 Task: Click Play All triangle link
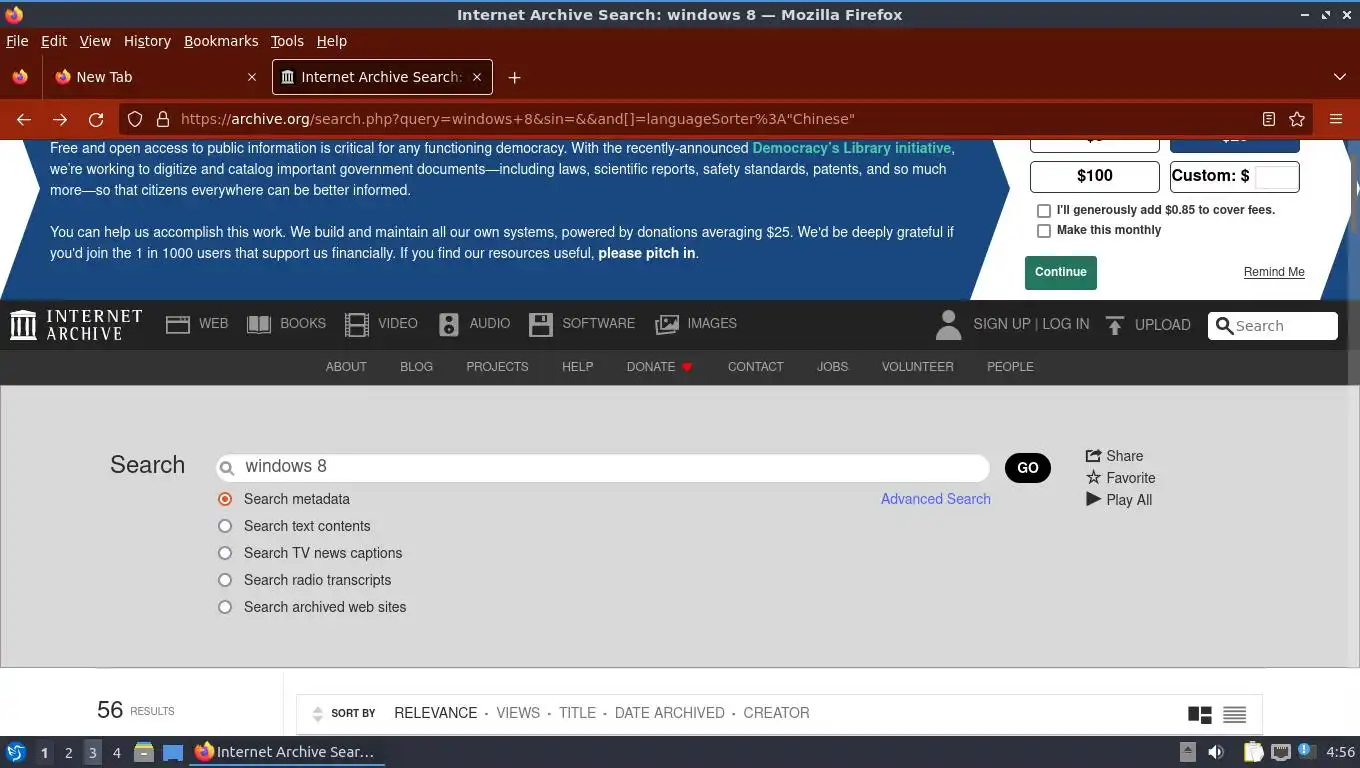click(1119, 500)
